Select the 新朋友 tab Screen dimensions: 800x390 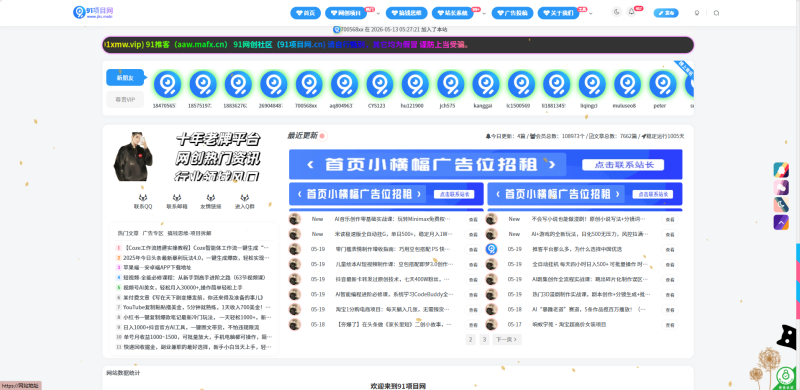(x=125, y=78)
